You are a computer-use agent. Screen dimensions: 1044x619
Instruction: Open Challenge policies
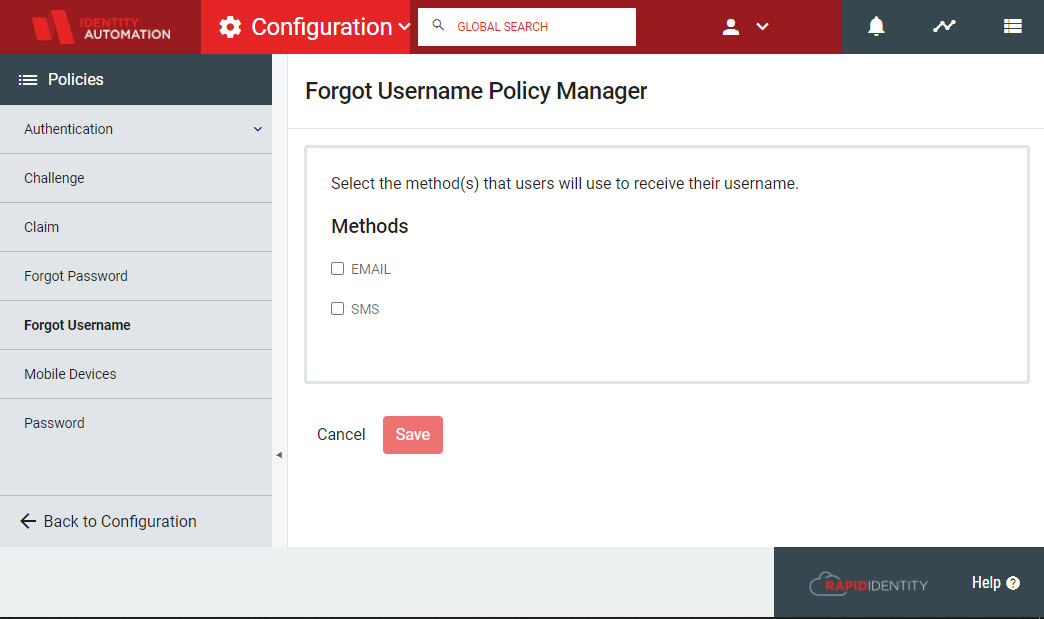pyautogui.click(x=136, y=178)
